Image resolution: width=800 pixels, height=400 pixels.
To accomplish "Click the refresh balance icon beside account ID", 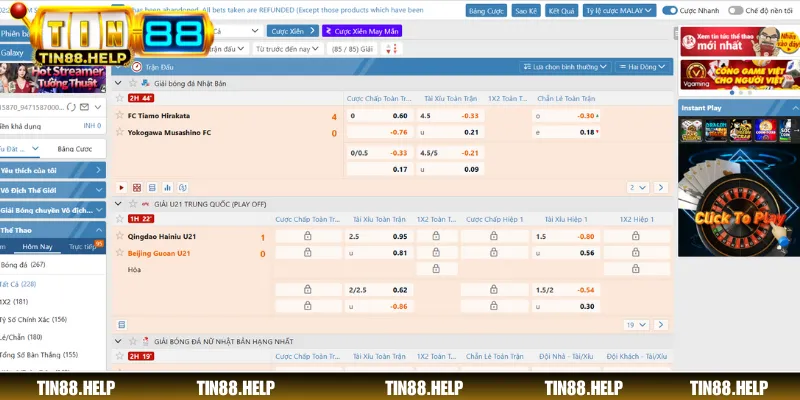I will tap(71, 107).
